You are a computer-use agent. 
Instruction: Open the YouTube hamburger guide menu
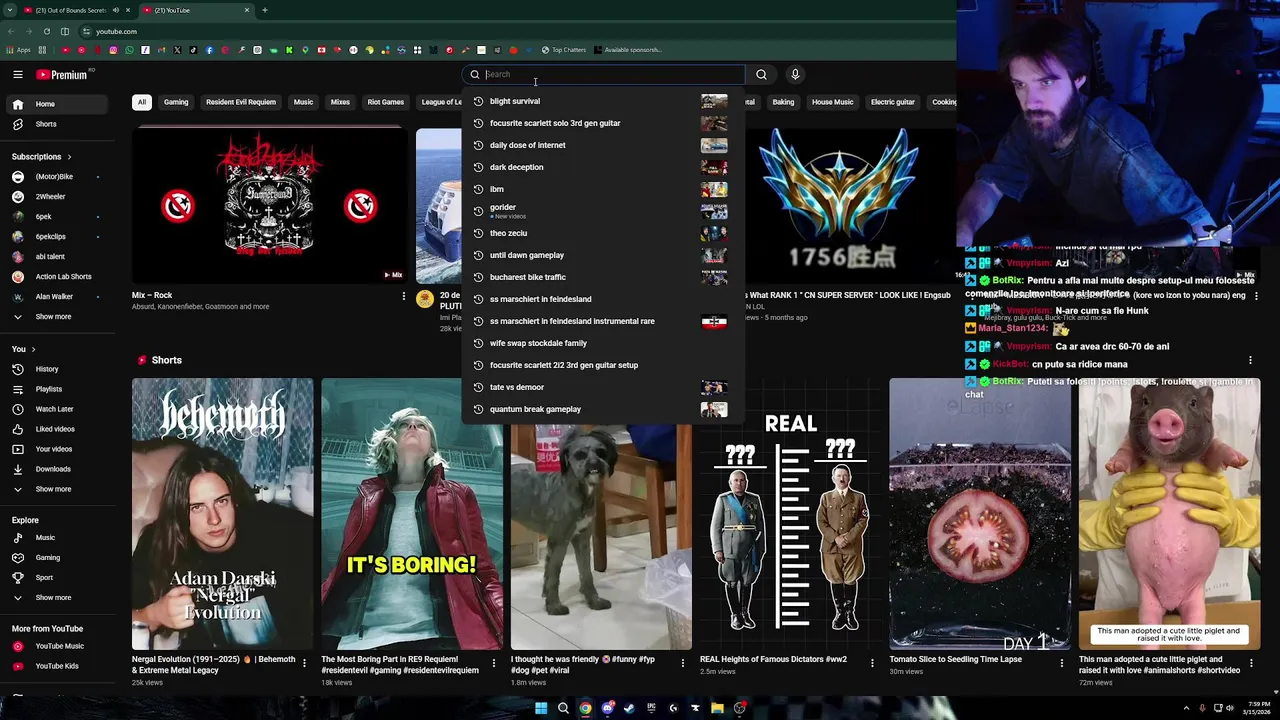tap(17, 74)
